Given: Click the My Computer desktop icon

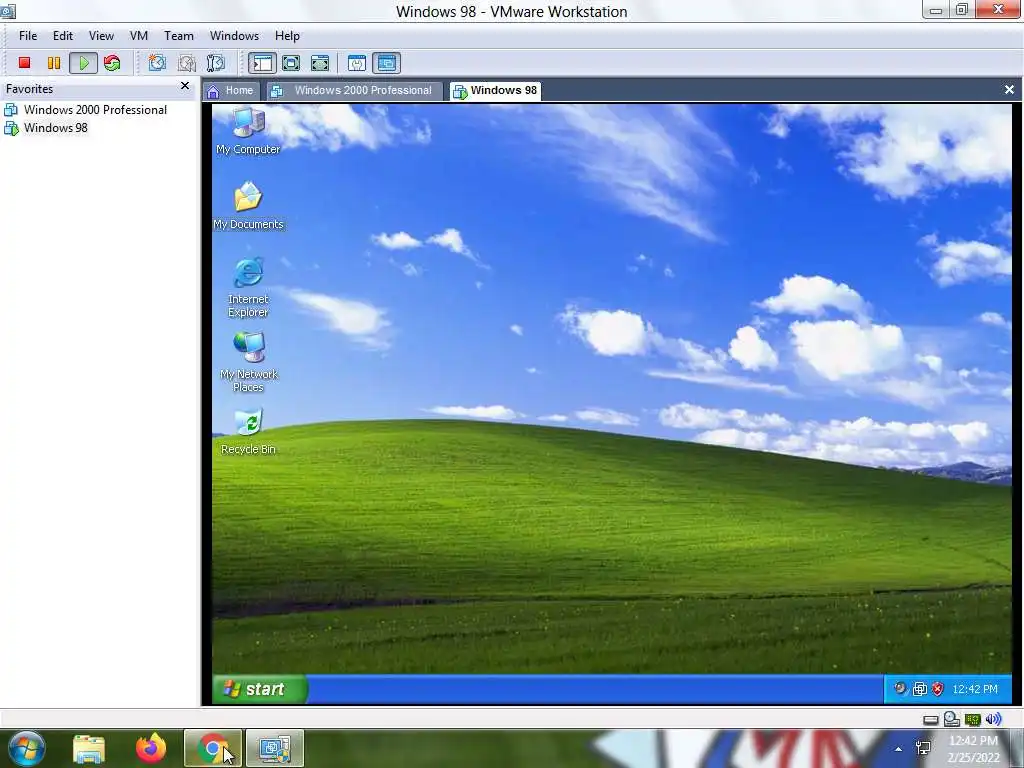Looking at the screenshot, I should pyautogui.click(x=248, y=131).
